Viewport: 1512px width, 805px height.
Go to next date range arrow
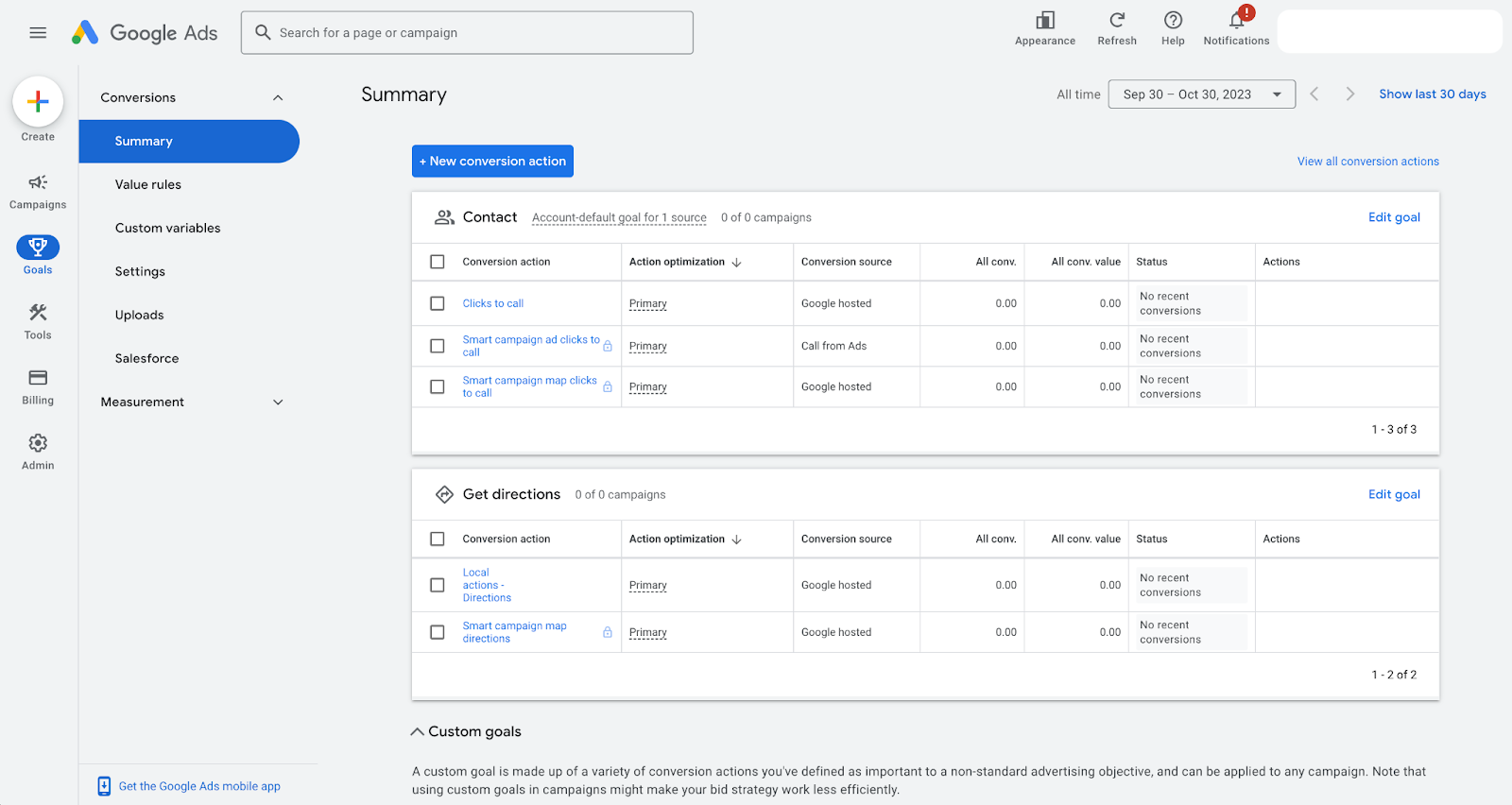(1349, 94)
